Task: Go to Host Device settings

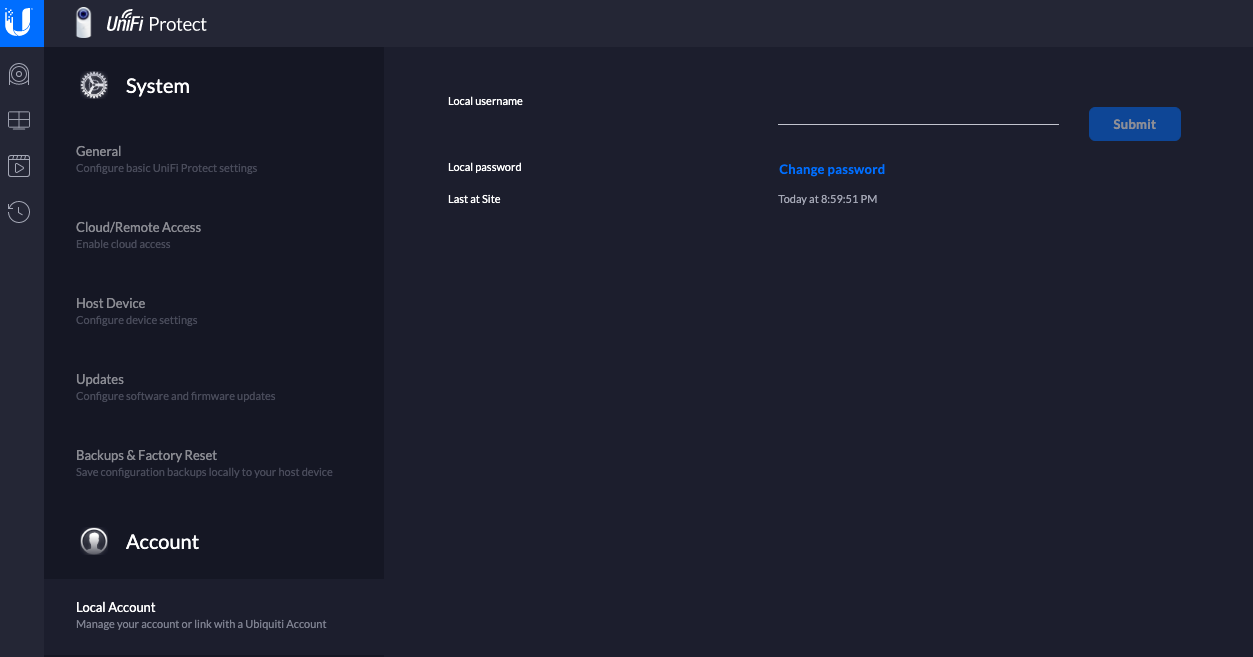Action: pyautogui.click(x=111, y=304)
